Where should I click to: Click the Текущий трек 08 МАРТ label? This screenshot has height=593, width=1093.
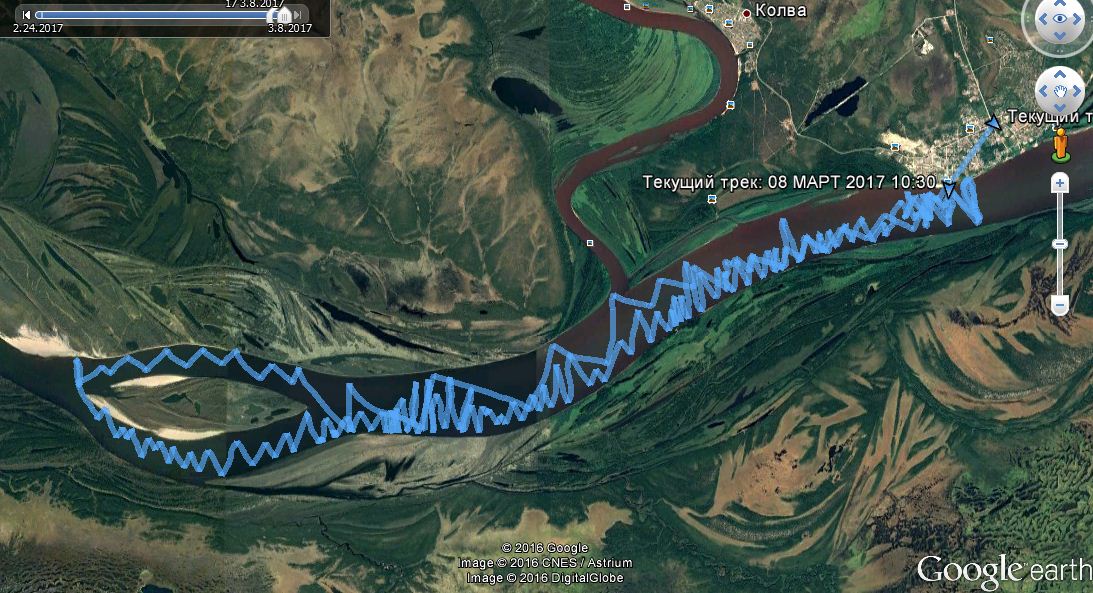[x=788, y=183]
